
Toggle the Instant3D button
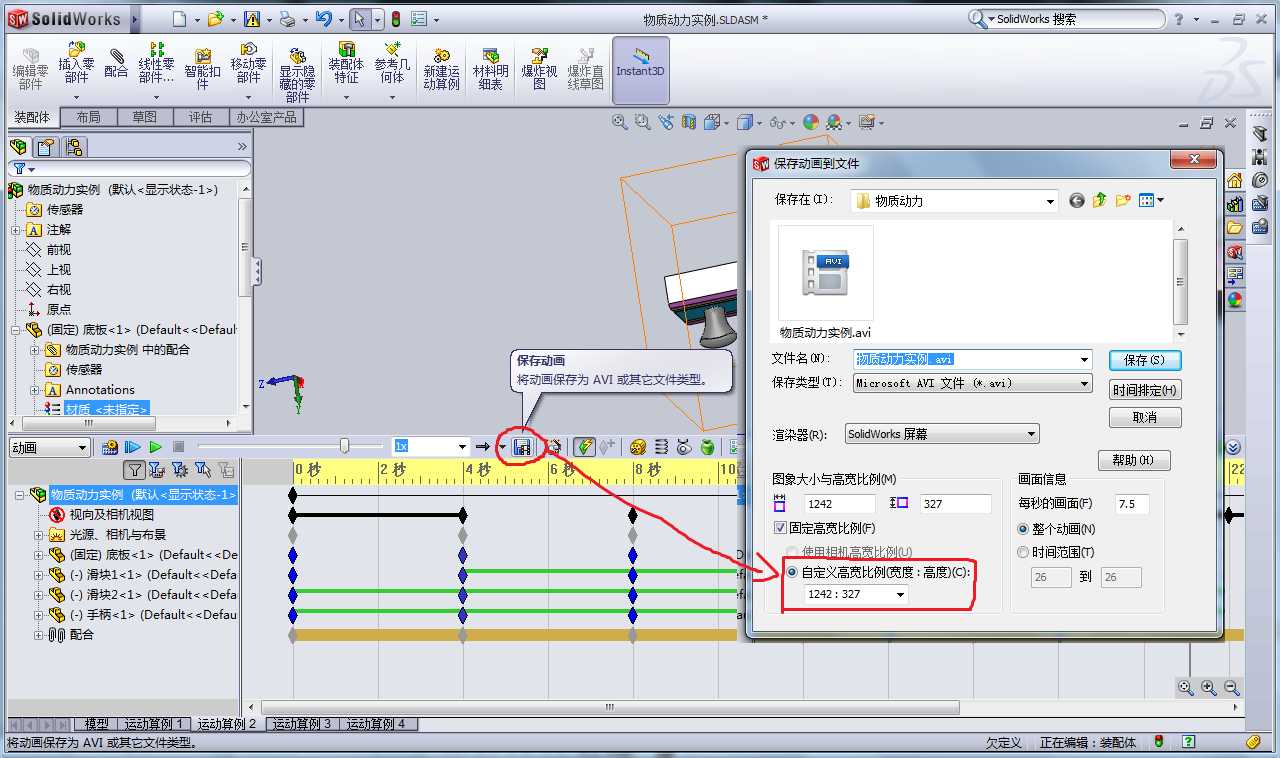[640, 70]
